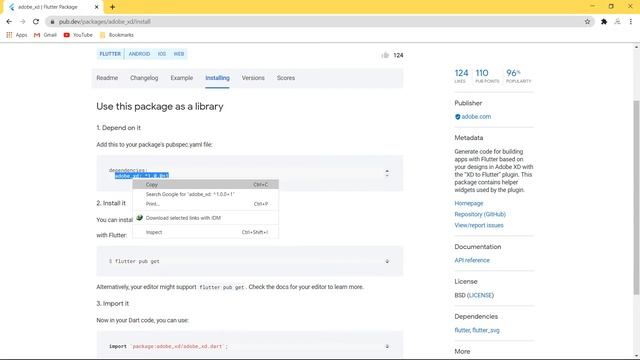The width and height of the screenshot is (640, 360).
Task: Choose Inspect from context menu
Action: [x=206, y=232]
